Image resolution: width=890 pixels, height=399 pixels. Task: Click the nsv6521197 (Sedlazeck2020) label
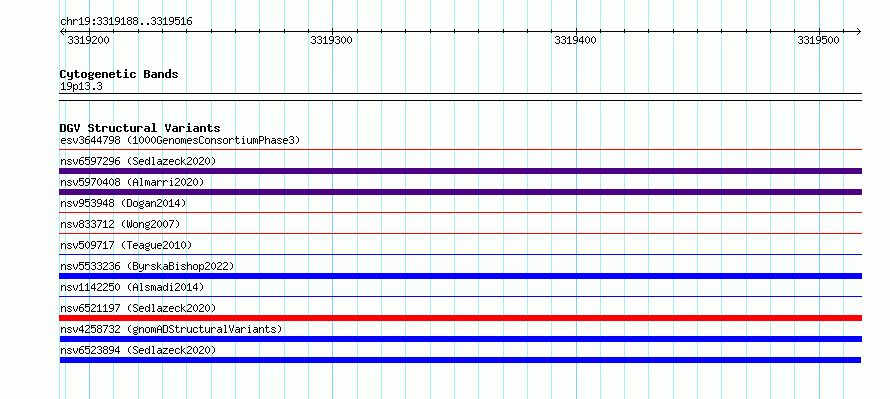click(x=138, y=308)
